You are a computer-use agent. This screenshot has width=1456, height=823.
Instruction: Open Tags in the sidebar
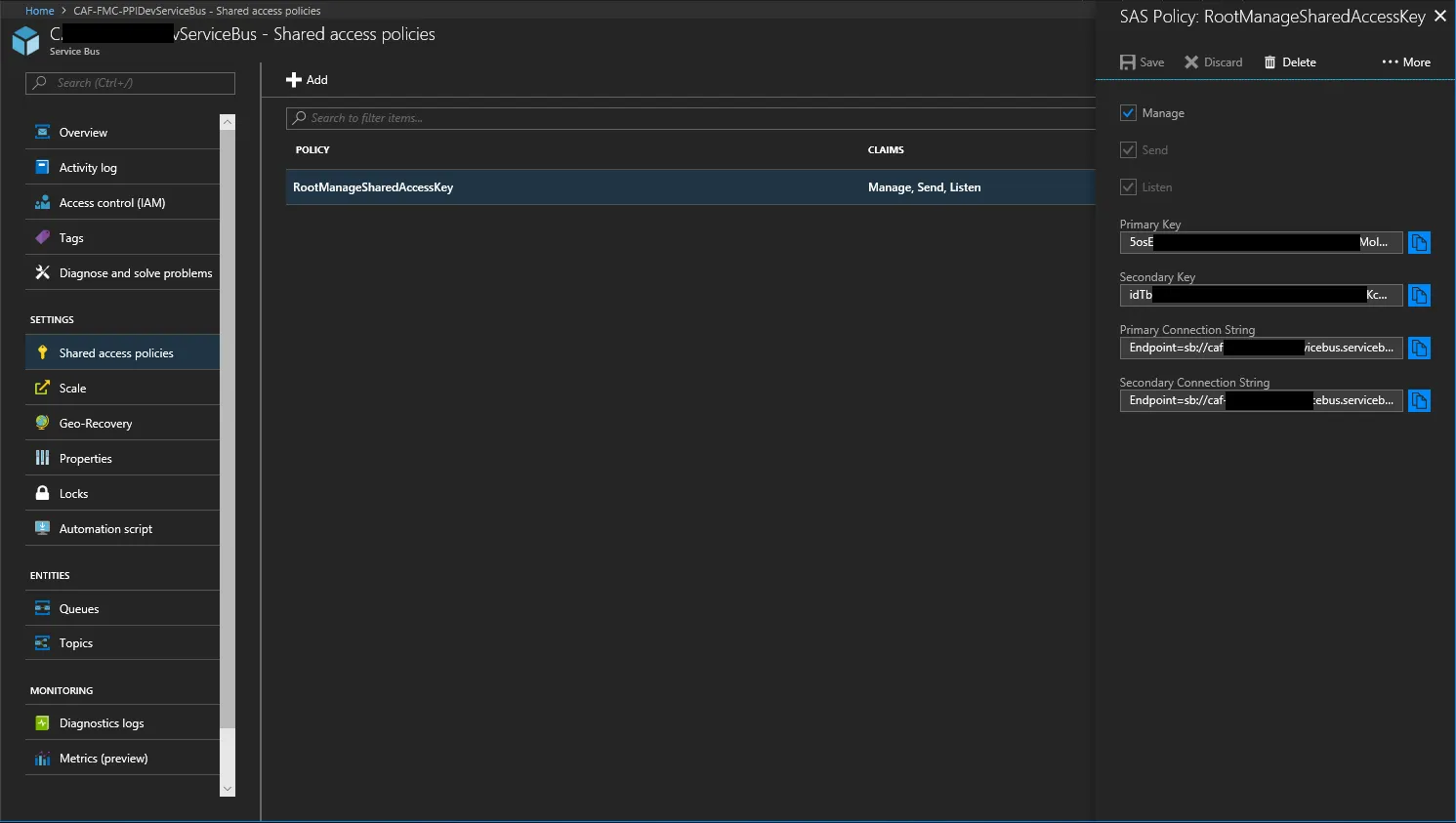click(x=122, y=237)
